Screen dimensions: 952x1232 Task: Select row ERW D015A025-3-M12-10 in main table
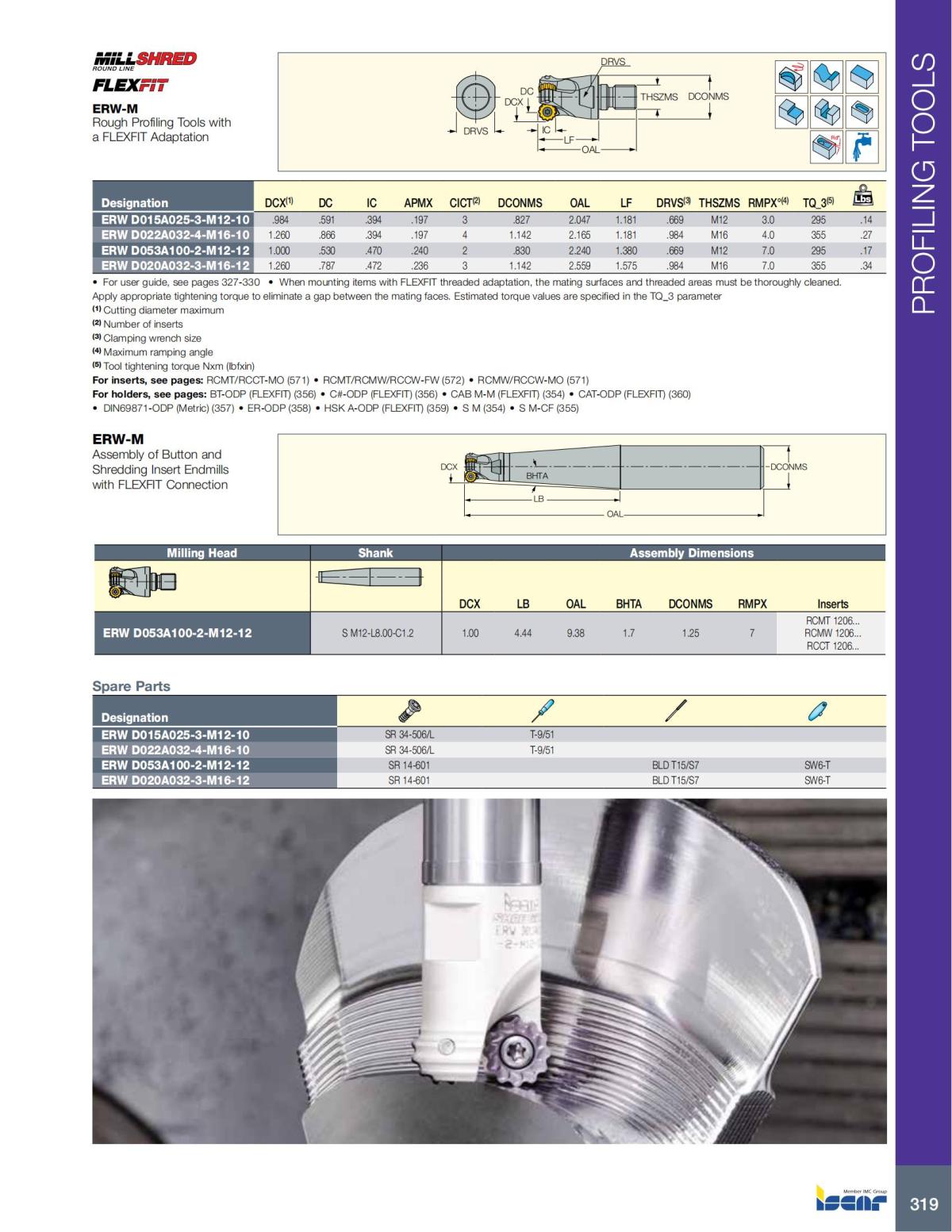click(175, 217)
